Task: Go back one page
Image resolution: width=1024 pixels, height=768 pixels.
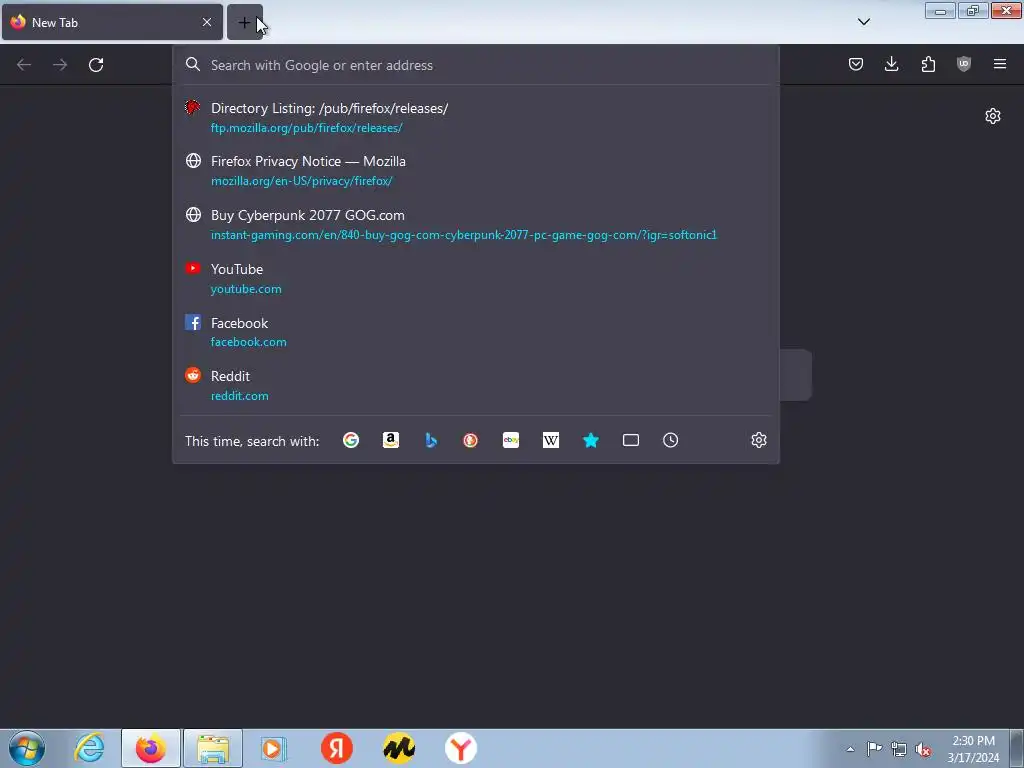Action: [x=24, y=65]
